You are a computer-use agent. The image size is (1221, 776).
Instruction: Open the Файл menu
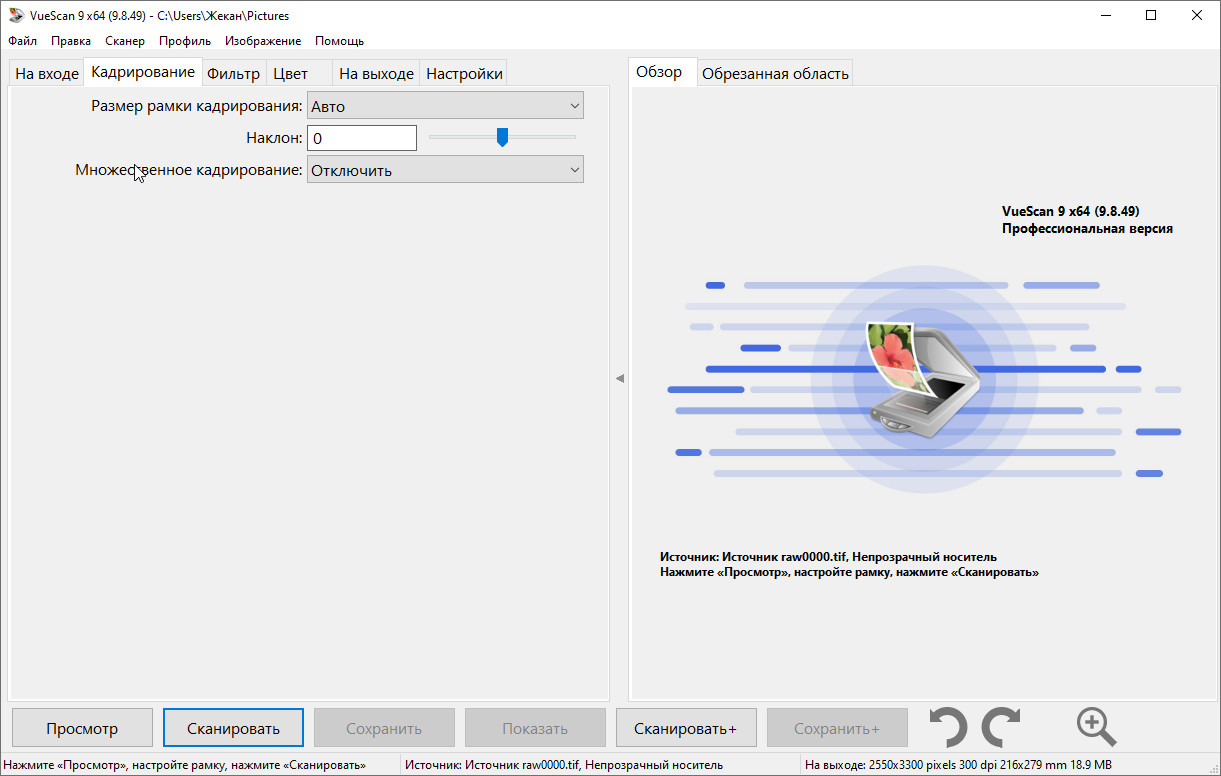(x=22, y=41)
